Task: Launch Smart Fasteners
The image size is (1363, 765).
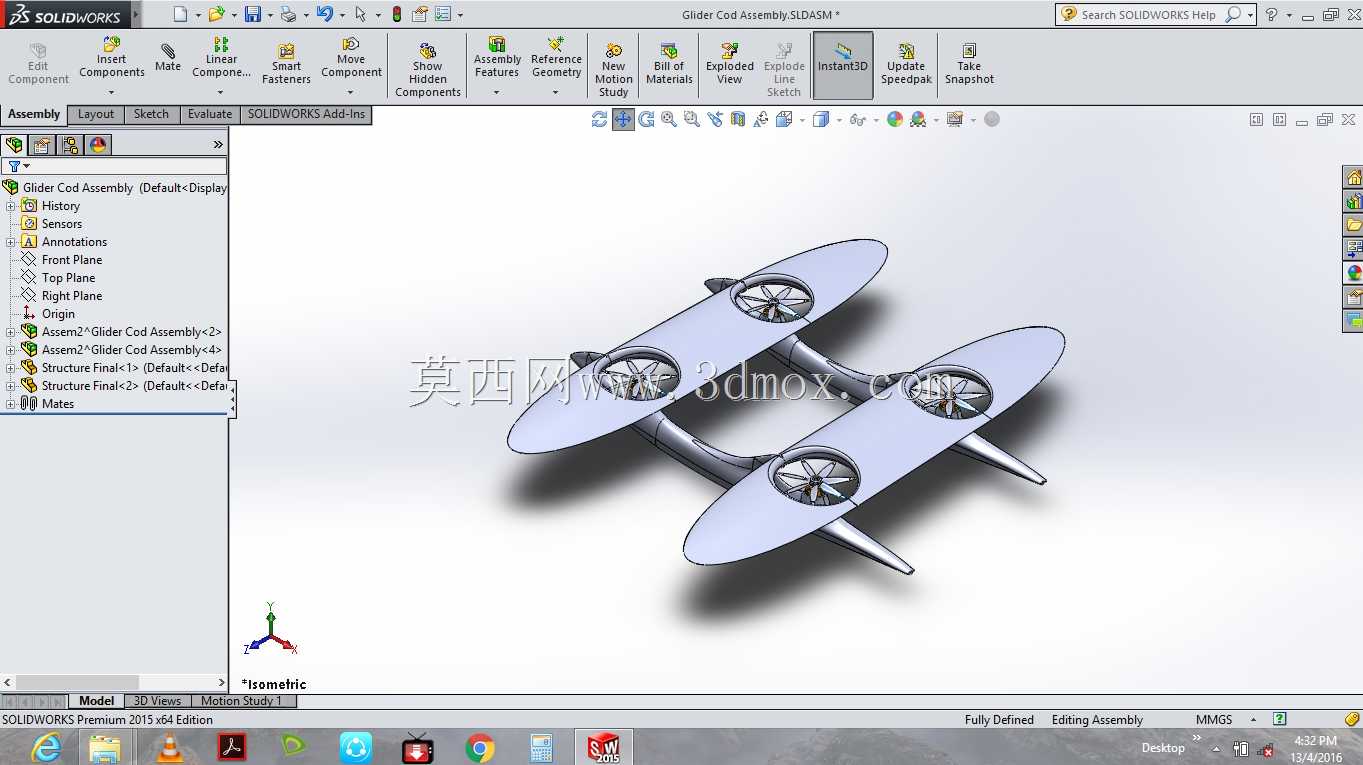Action: click(286, 64)
